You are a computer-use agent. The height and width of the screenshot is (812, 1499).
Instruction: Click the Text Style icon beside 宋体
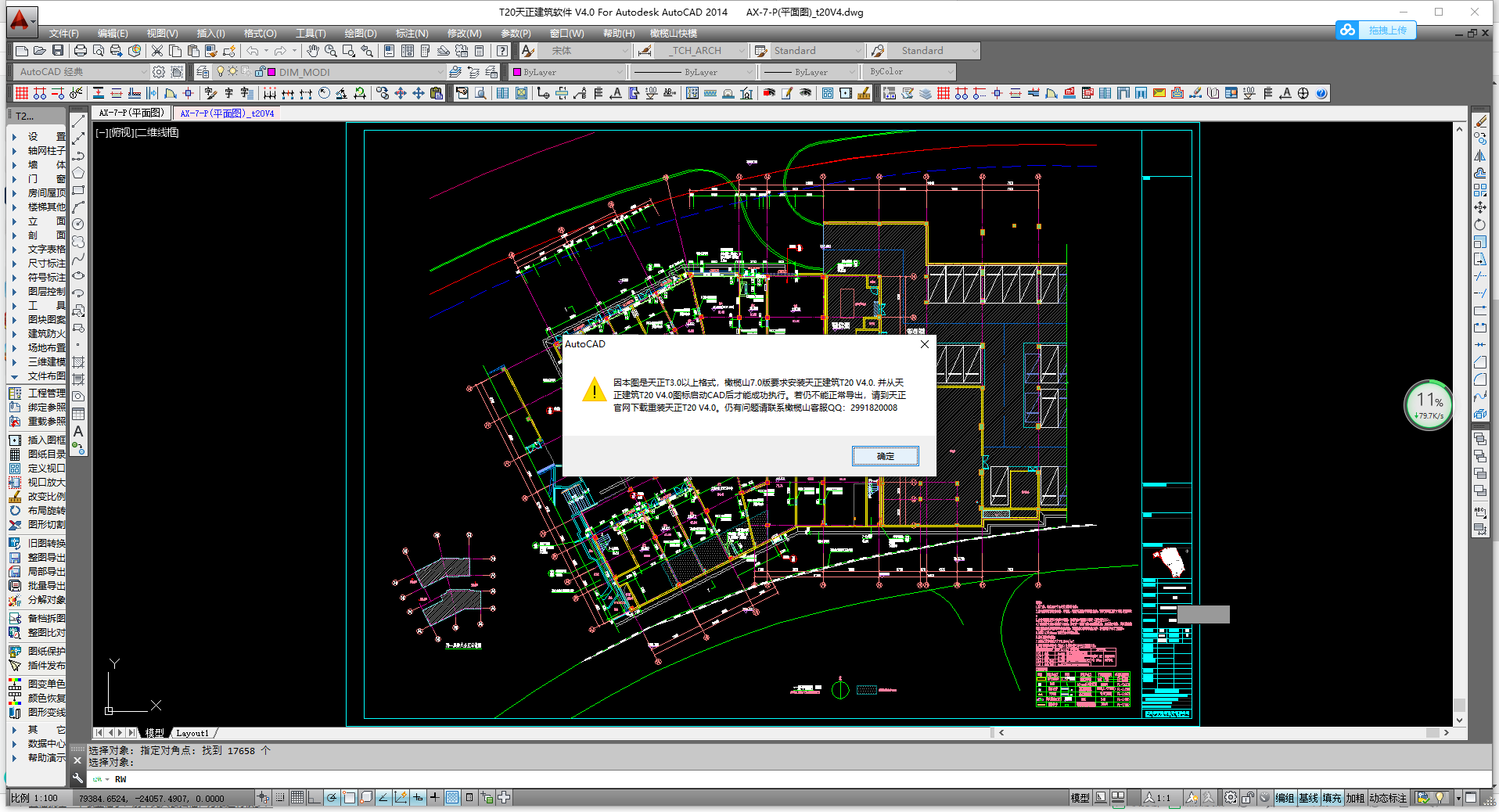coord(528,51)
